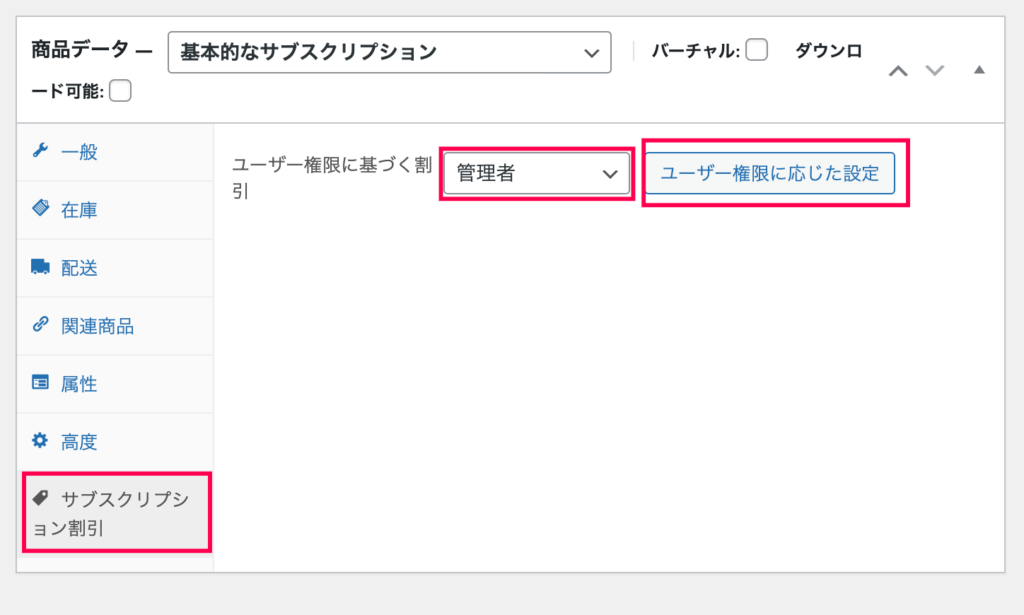Click the truck icon beside 配送
The width and height of the screenshot is (1024, 615).
click(40, 266)
